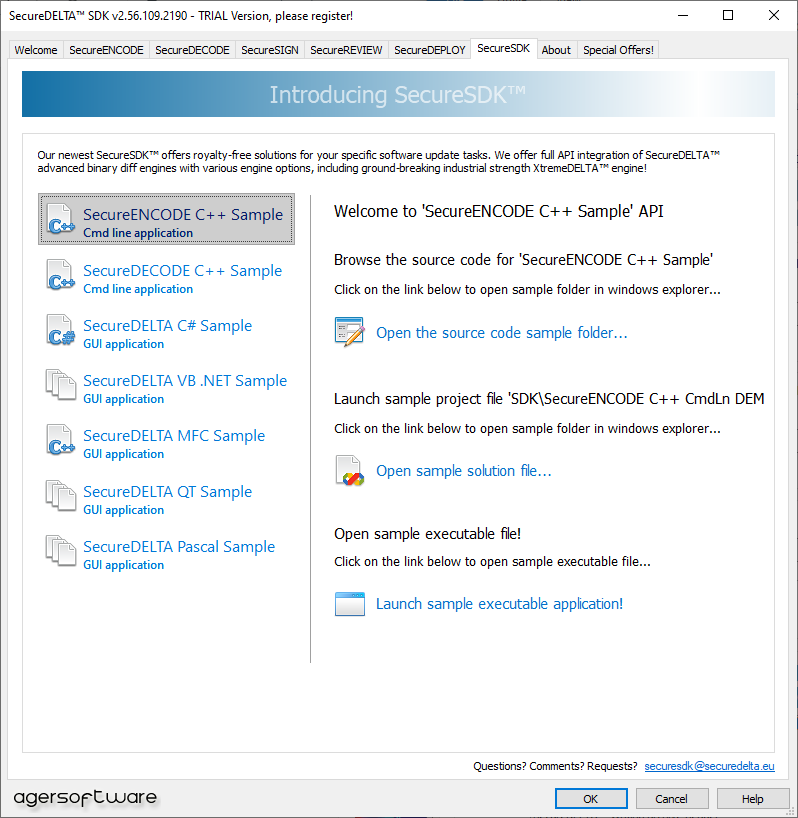This screenshot has height=818, width=798.
Task: Go to the Special Offers! tab
Action: tap(618, 50)
